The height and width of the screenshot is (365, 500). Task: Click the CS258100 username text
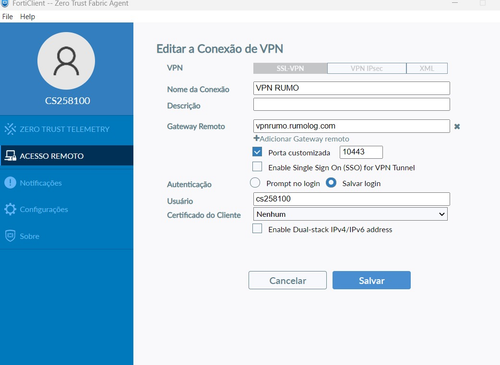tap(67, 101)
